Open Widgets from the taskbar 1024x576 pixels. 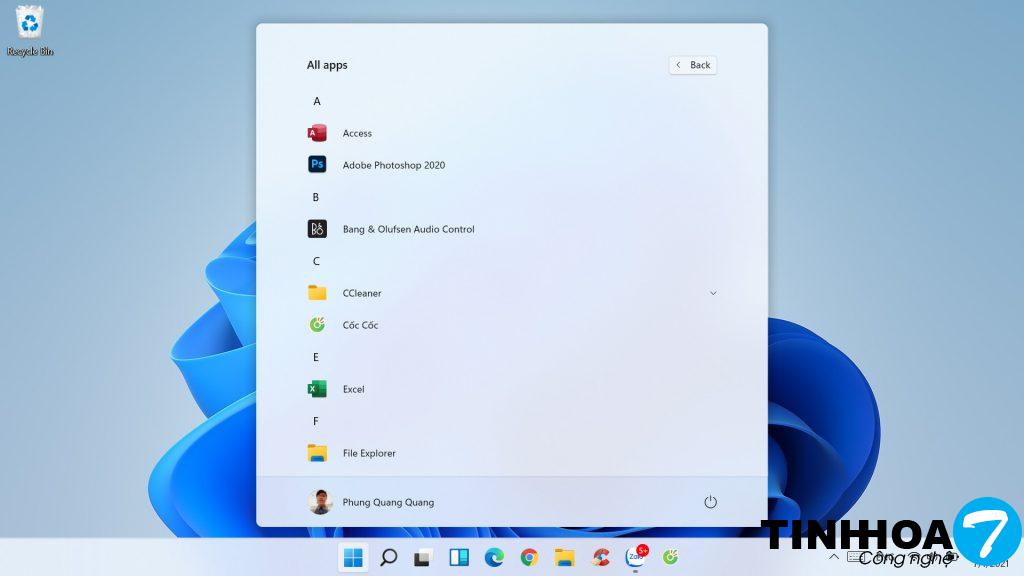click(x=459, y=557)
